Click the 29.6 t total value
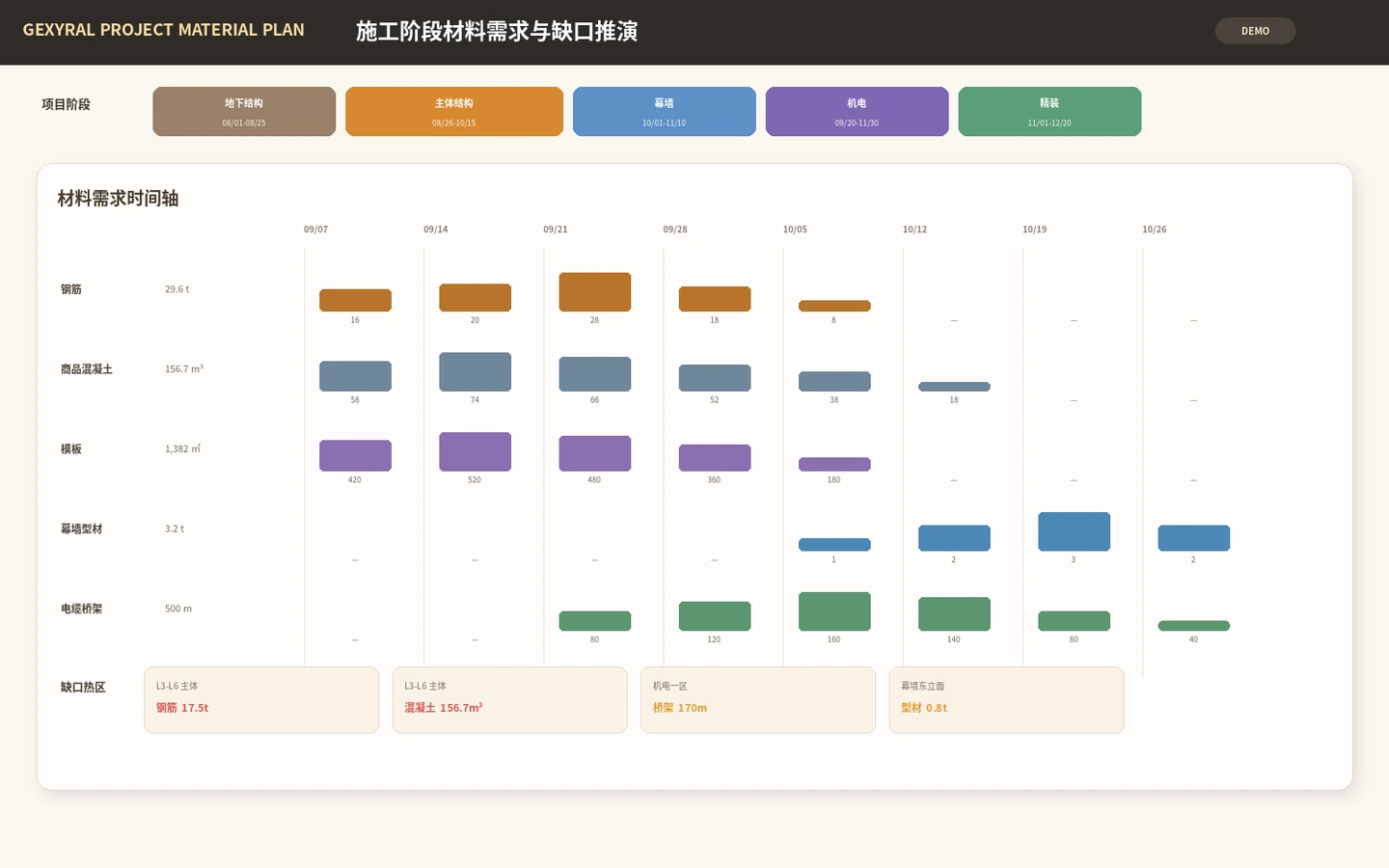Image resolution: width=1389 pixels, height=868 pixels. pos(177,289)
